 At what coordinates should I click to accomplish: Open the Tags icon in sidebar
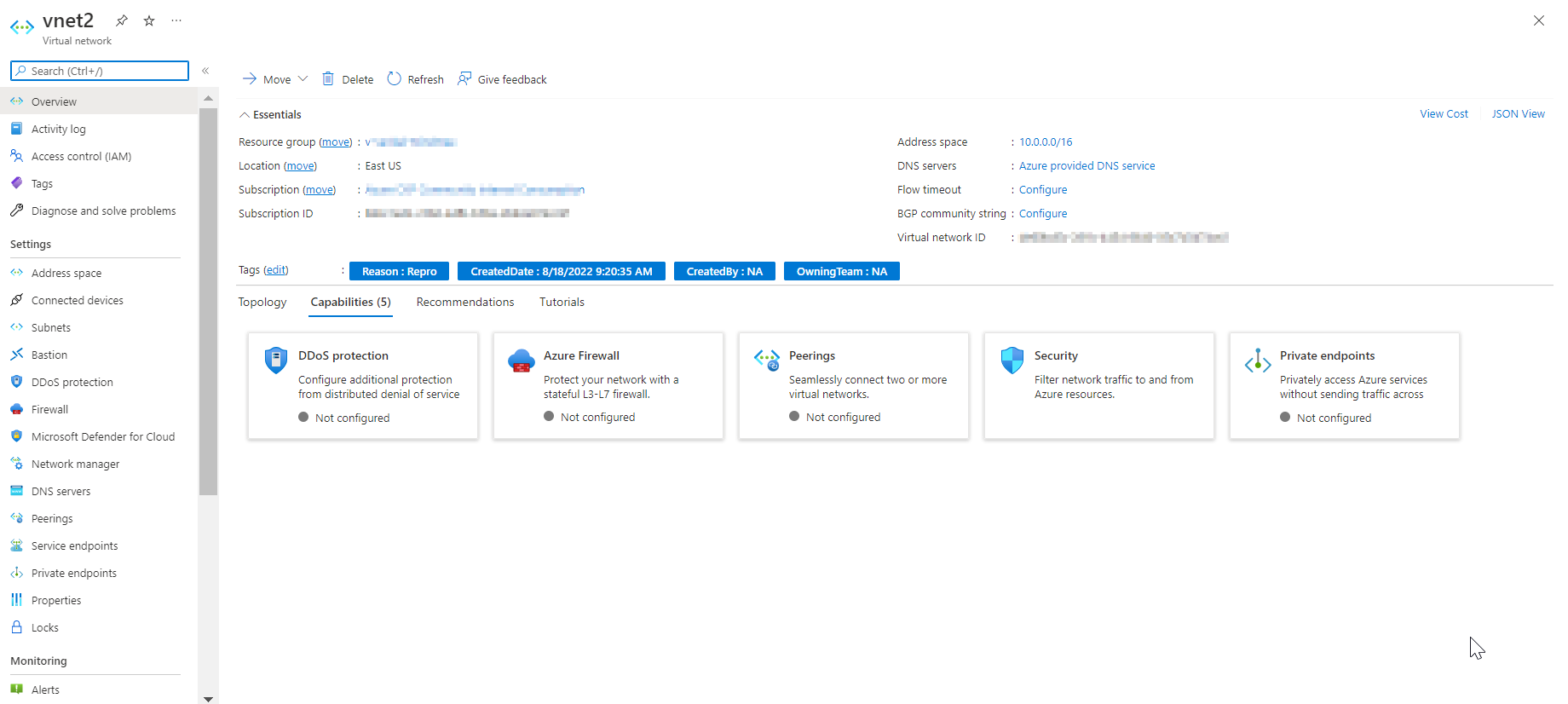click(16, 183)
